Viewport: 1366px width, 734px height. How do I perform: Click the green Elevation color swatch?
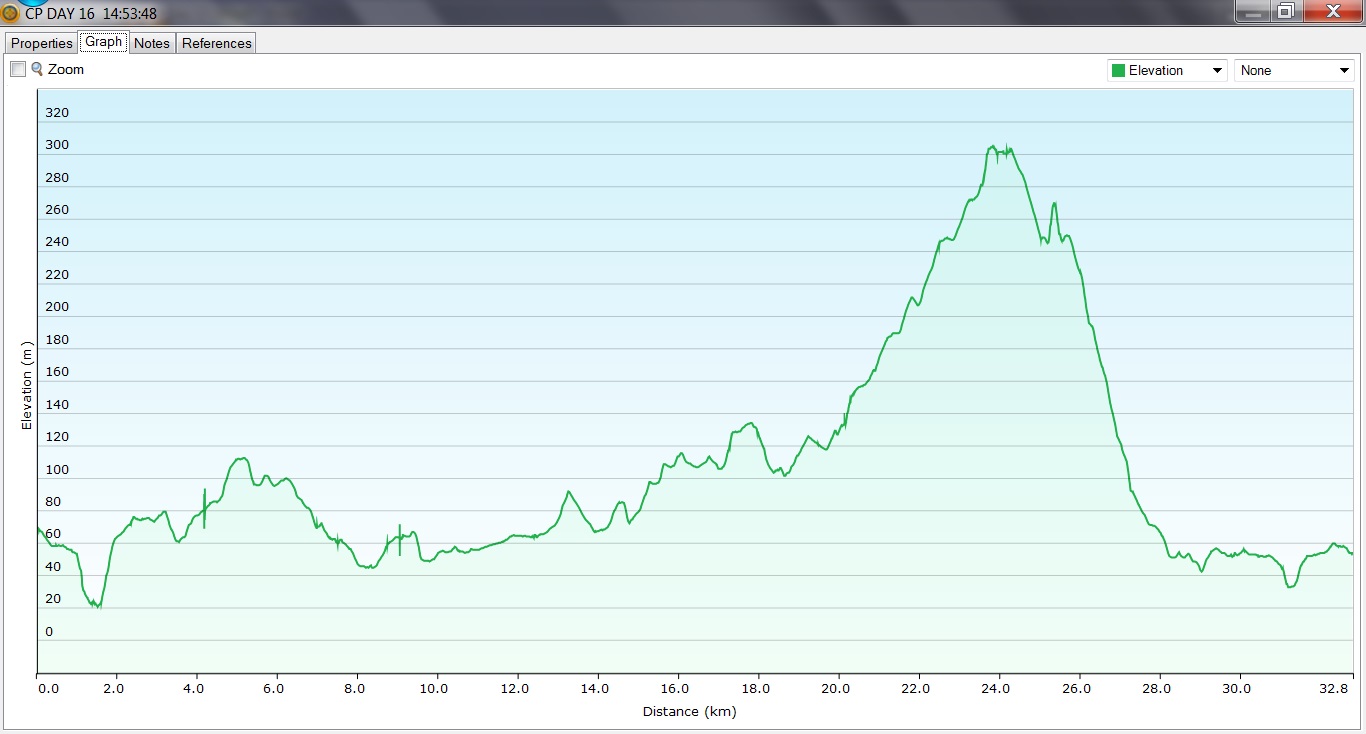(x=1118, y=71)
